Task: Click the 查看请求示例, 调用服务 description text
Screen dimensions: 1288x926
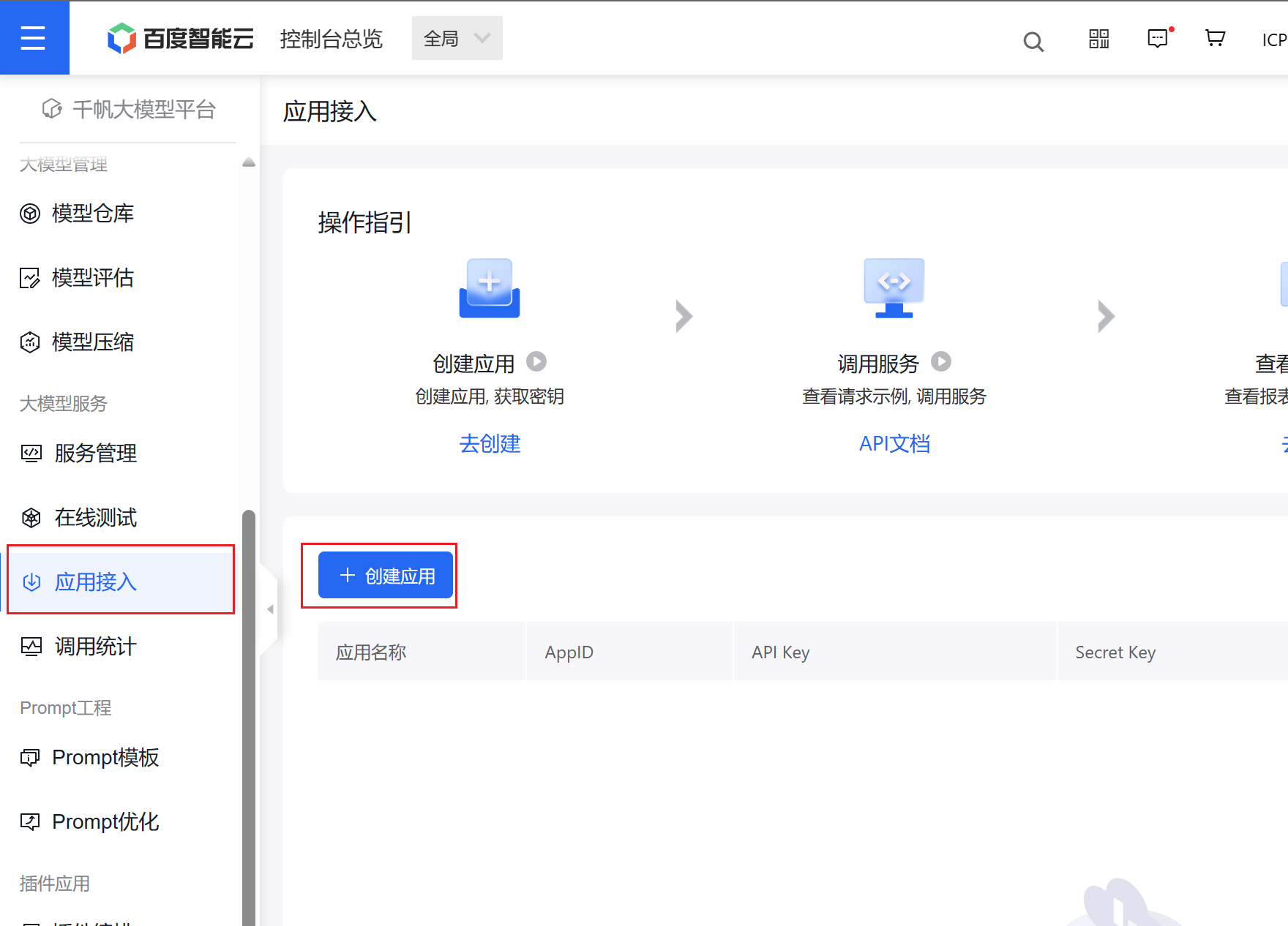Action: [894, 396]
